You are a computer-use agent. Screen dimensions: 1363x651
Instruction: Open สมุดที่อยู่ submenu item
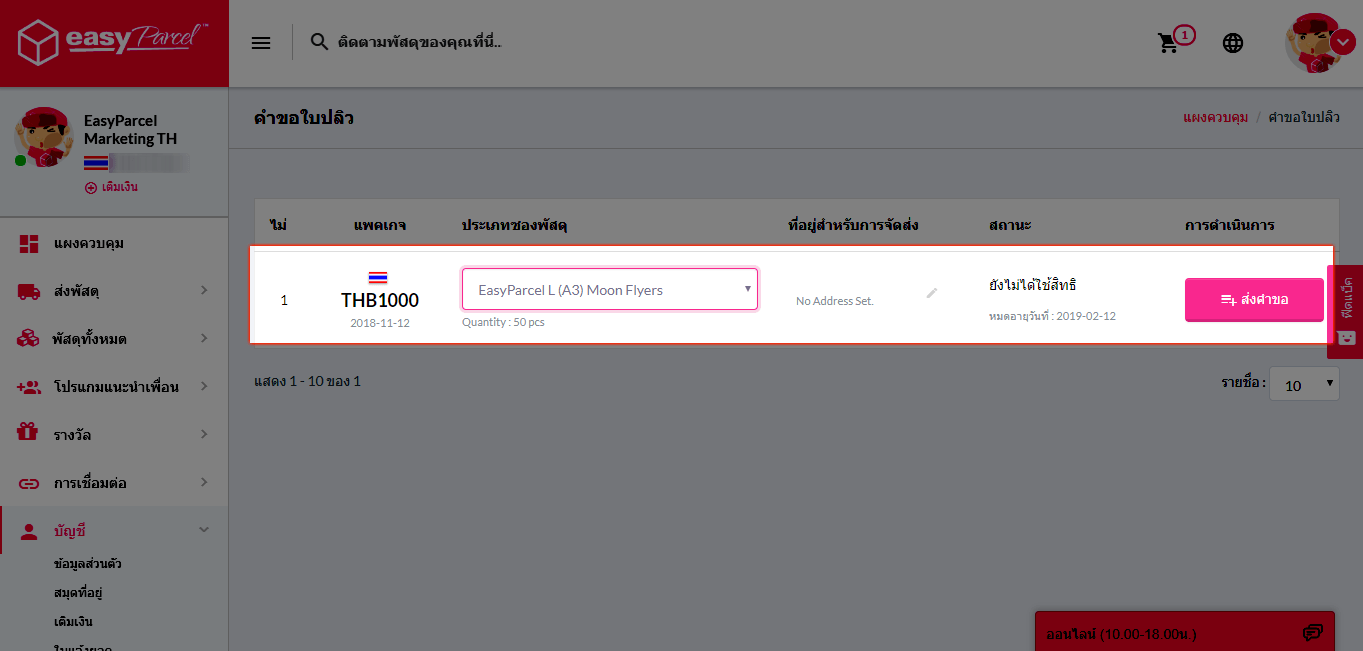[x=79, y=593]
